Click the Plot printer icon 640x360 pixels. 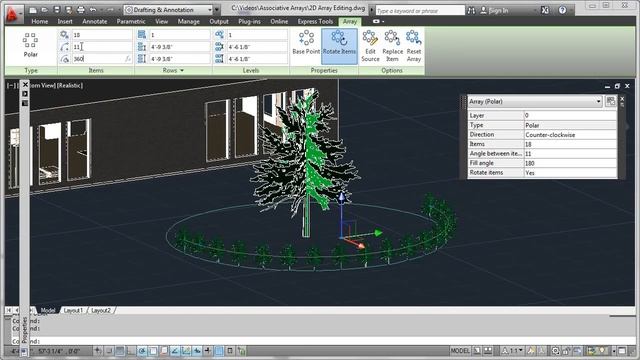(x=81, y=10)
